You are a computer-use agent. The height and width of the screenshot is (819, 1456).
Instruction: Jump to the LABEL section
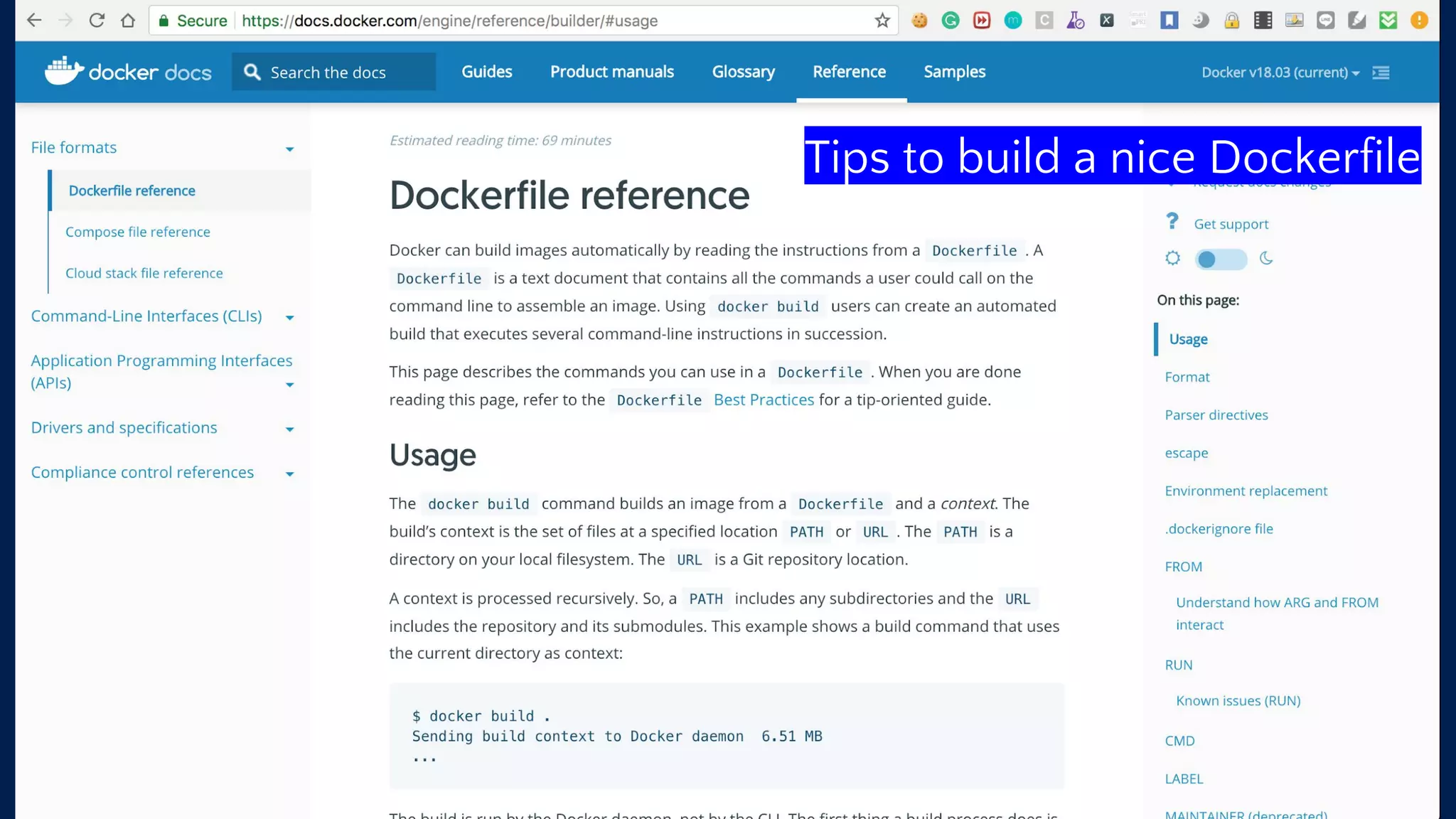[x=1184, y=778]
